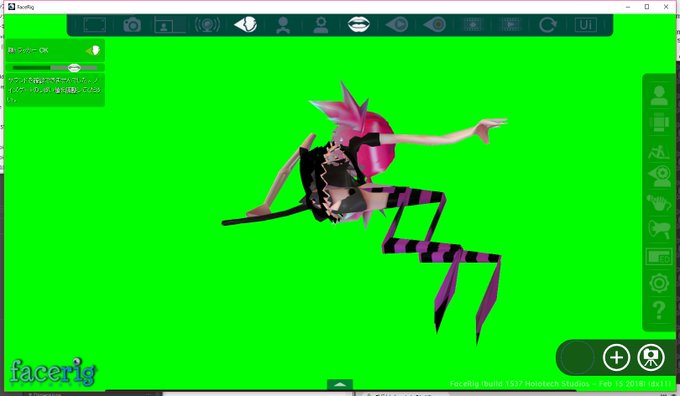
Task: Click the fullscreen frame icon in top toolbar
Action: click(95, 25)
